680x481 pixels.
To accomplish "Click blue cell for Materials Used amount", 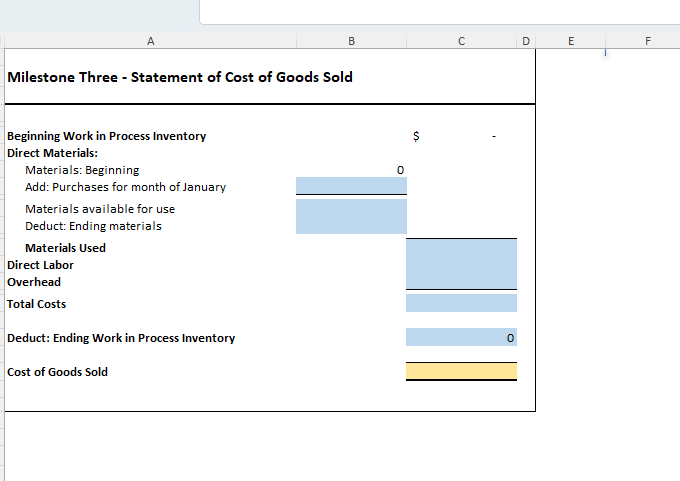I will pyautogui.click(x=461, y=248).
